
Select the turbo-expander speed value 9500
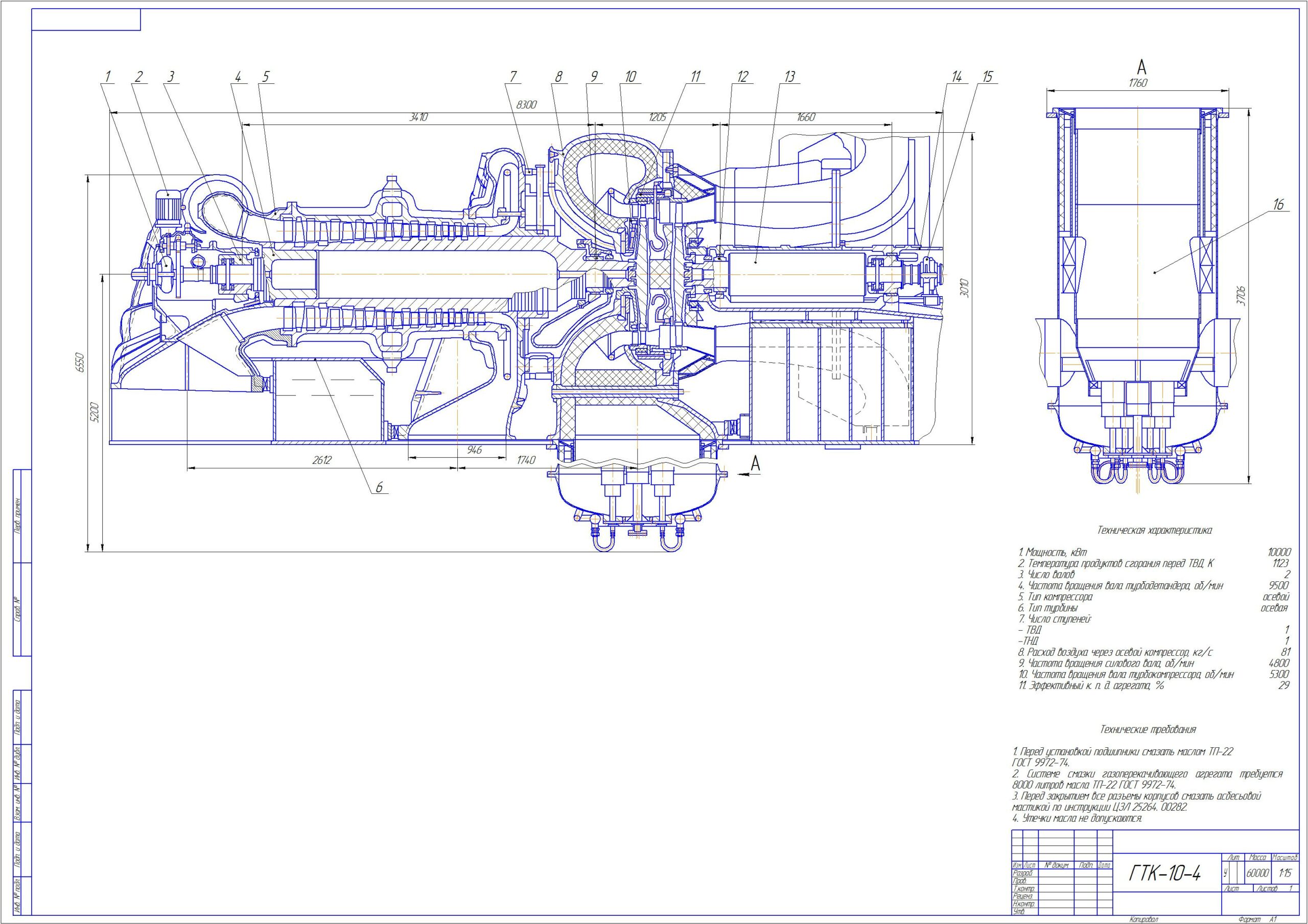coord(1279,586)
